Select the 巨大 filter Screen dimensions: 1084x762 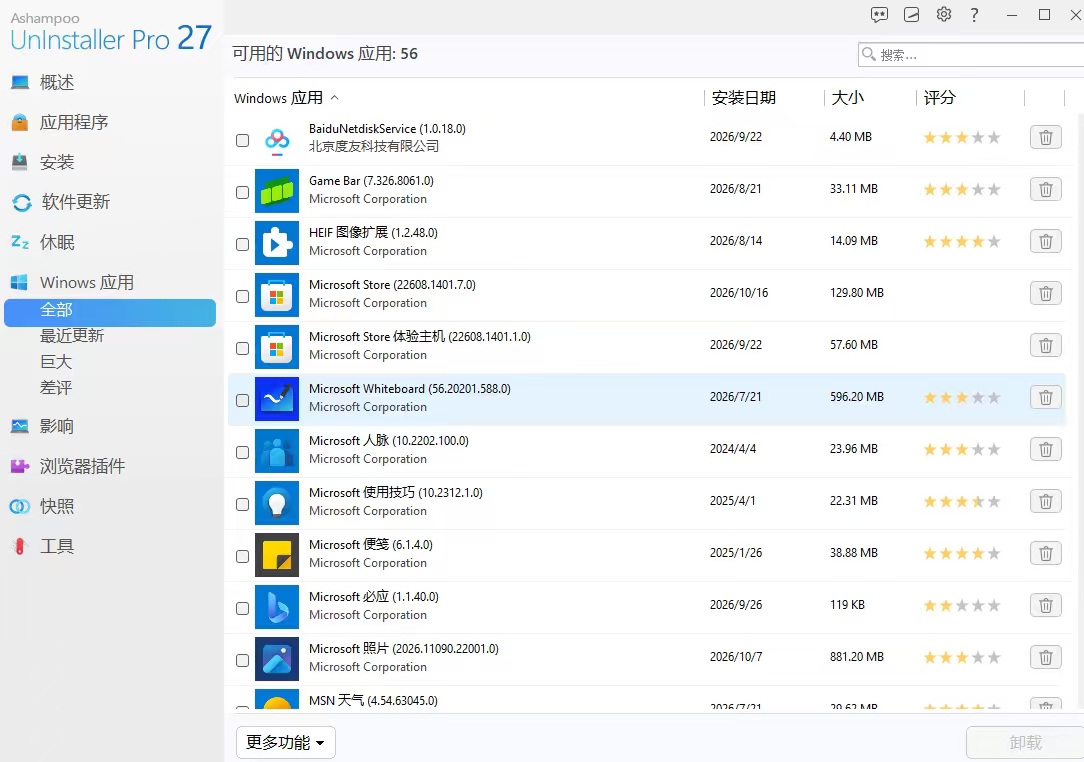click(x=56, y=362)
